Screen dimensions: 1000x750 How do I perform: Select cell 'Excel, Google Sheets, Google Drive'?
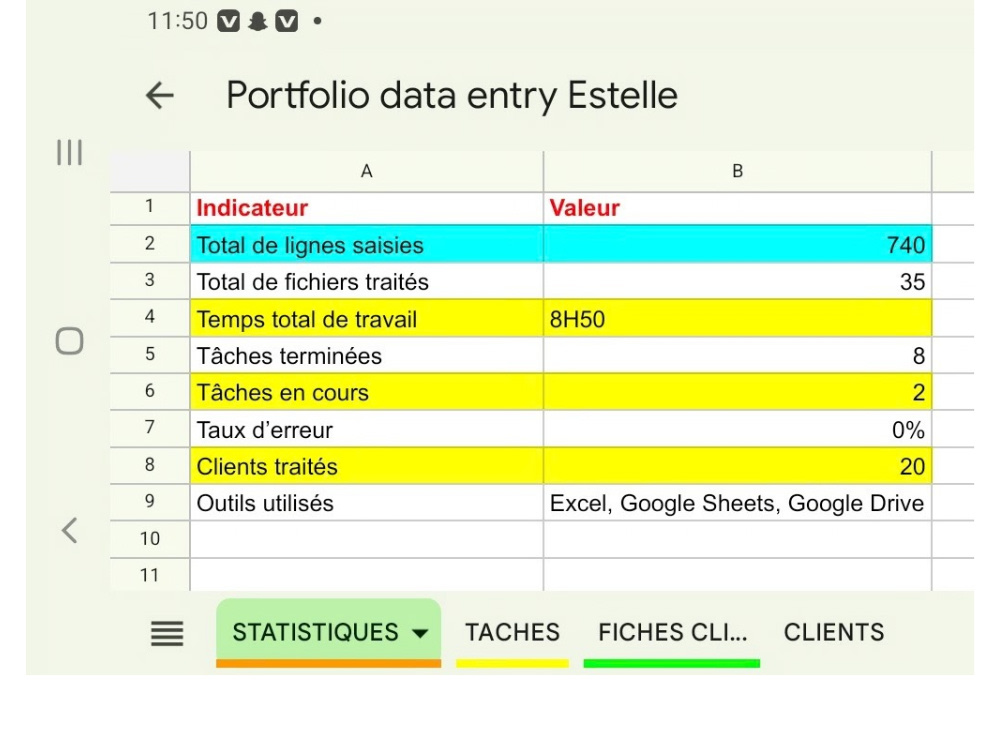click(x=738, y=502)
